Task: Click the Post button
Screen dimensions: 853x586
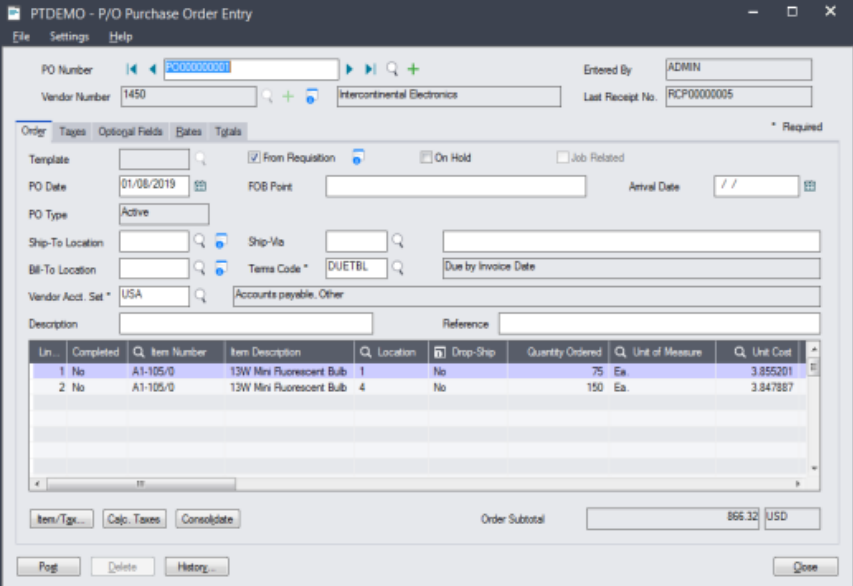Action: [x=48, y=567]
